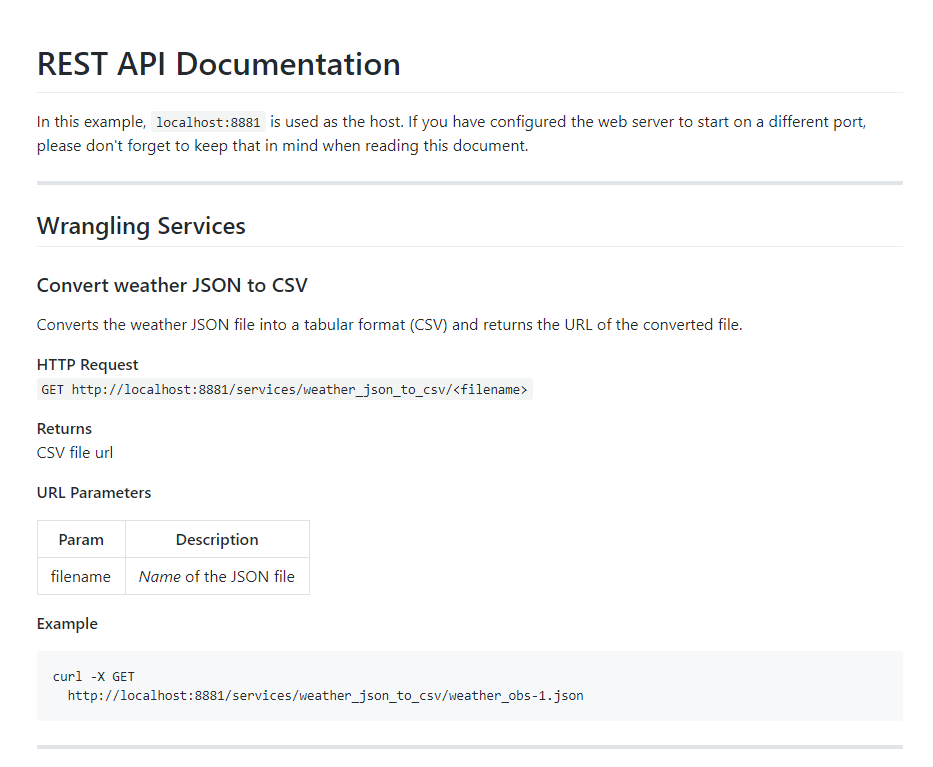Screen dimensions: 933x767
Task: Click the horizontal divider above Wrangling Services
Action: click(x=469, y=183)
